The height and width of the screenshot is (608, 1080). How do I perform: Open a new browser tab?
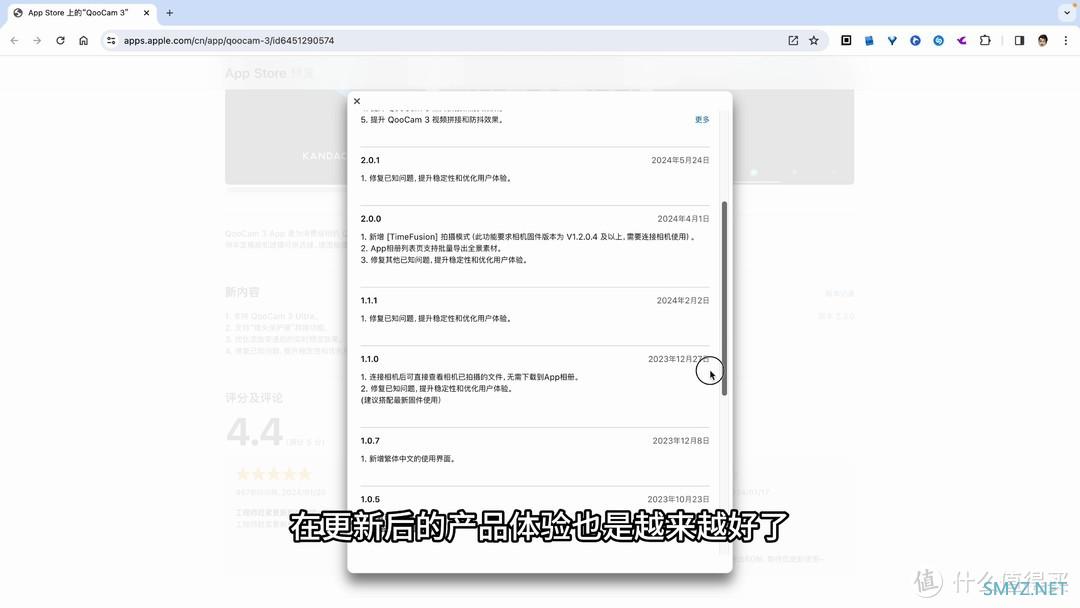point(169,12)
